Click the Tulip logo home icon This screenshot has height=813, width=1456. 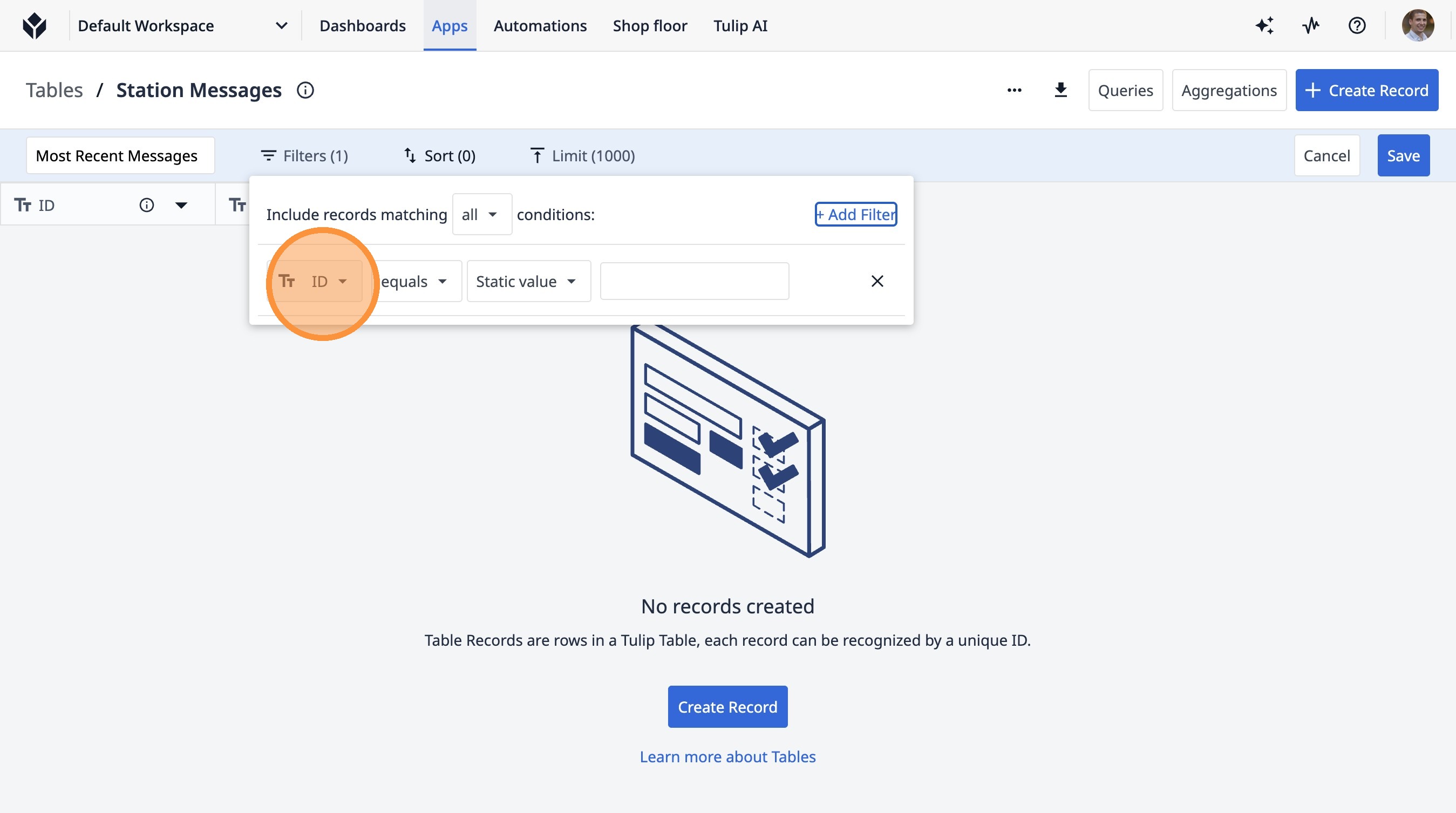(35, 26)
